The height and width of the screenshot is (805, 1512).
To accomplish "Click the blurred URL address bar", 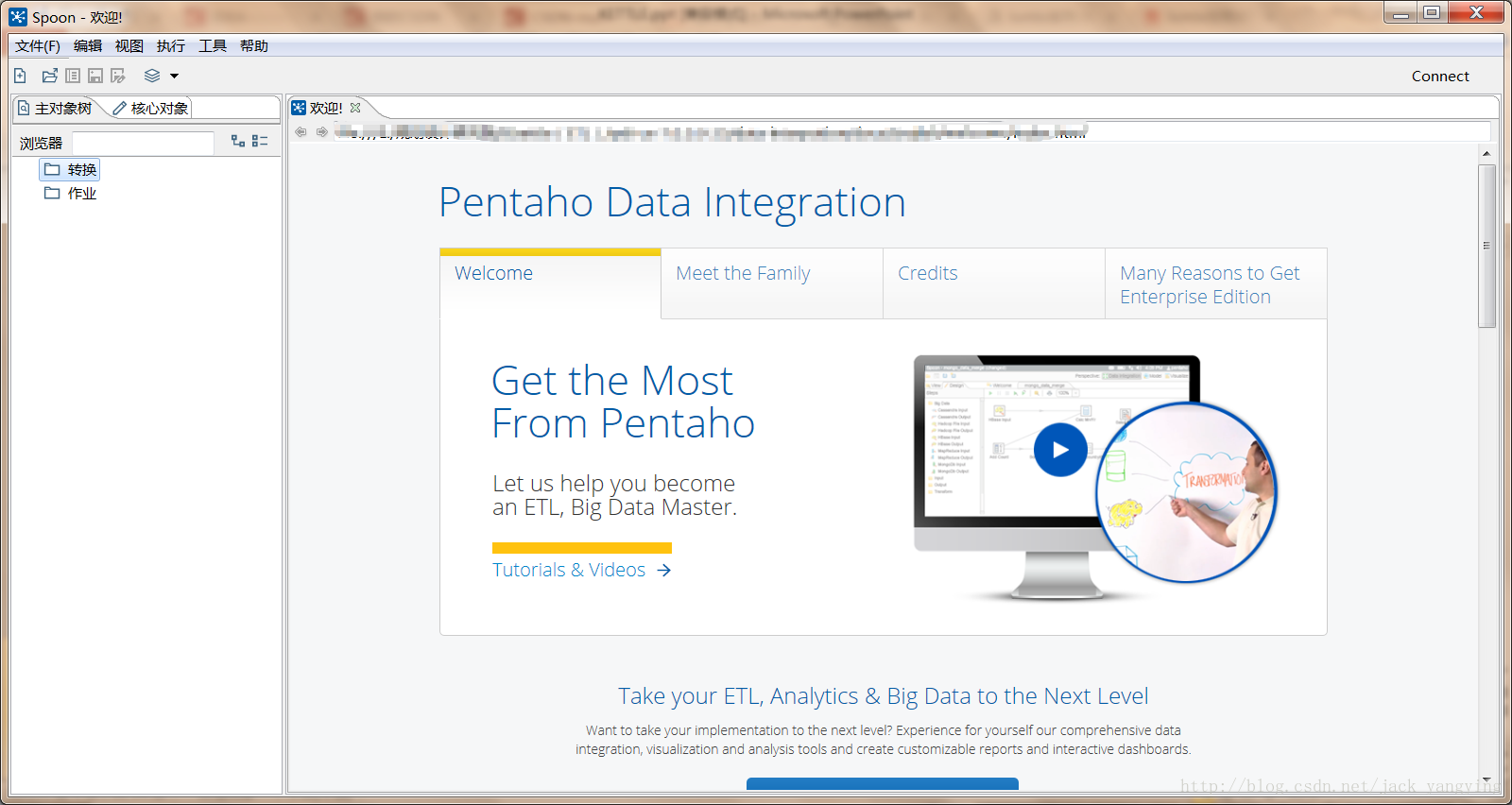I will pos(913,131).
